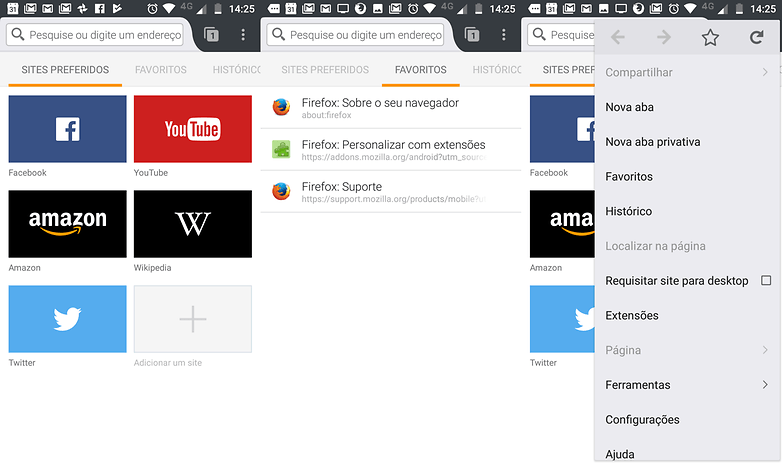Open 'Firefox: Sobre o seu navegador' bookmark
Image resolution: width=782 pixels, height=463 pixels.
tap(391, 108)
